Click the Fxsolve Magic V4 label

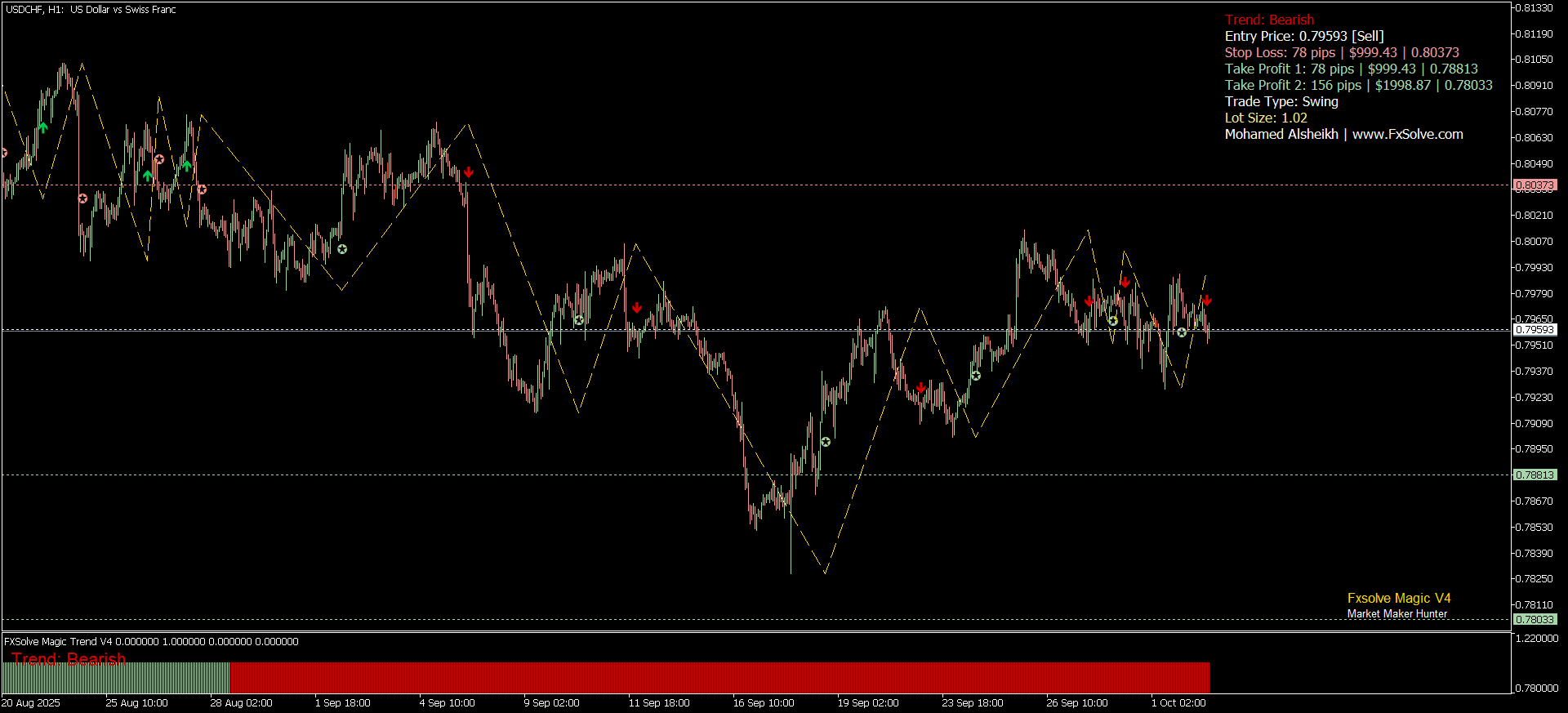click(x=1398, y=599)
